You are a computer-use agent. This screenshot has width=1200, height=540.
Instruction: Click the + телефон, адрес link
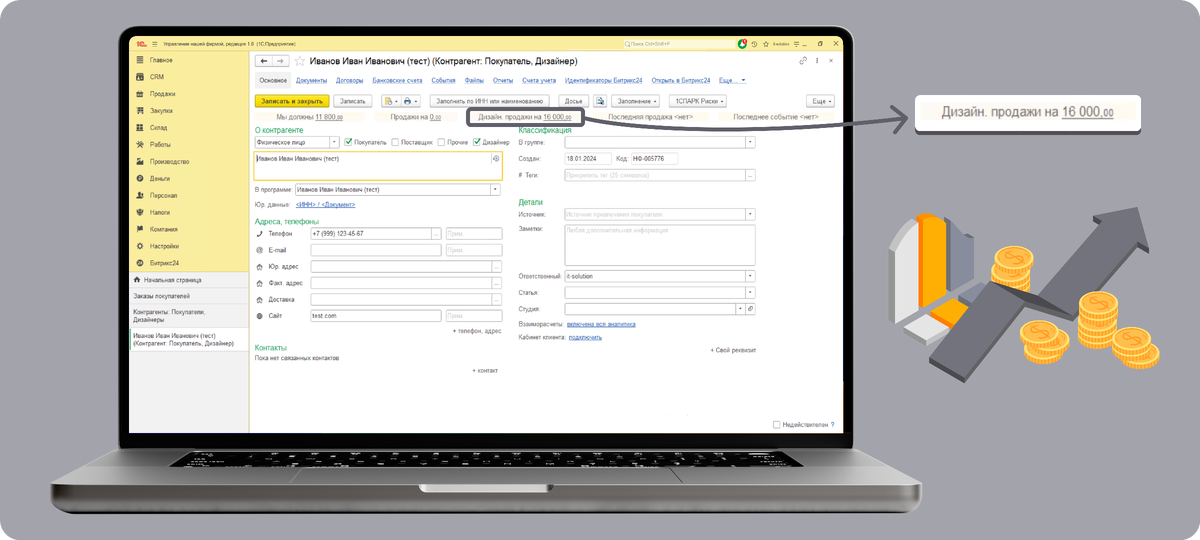pyautogui.click(x=477, y=330)
